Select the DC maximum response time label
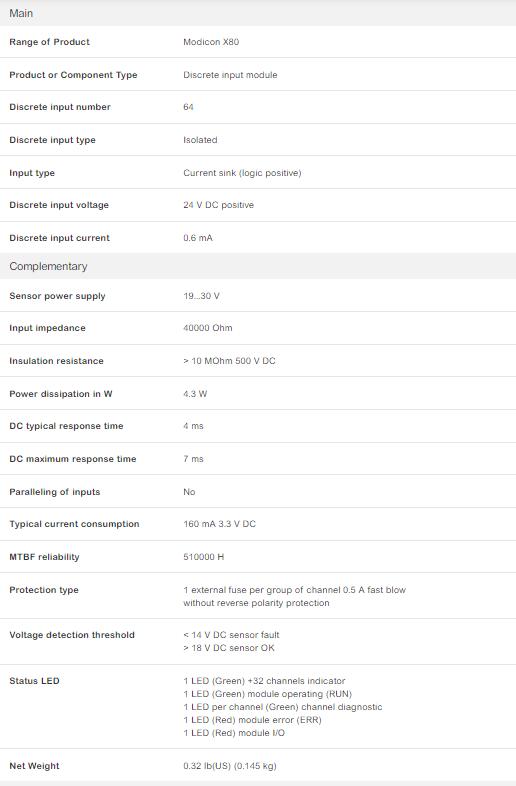Image resolution: width=516 pixels, height=786 pixels. point(73,459)
